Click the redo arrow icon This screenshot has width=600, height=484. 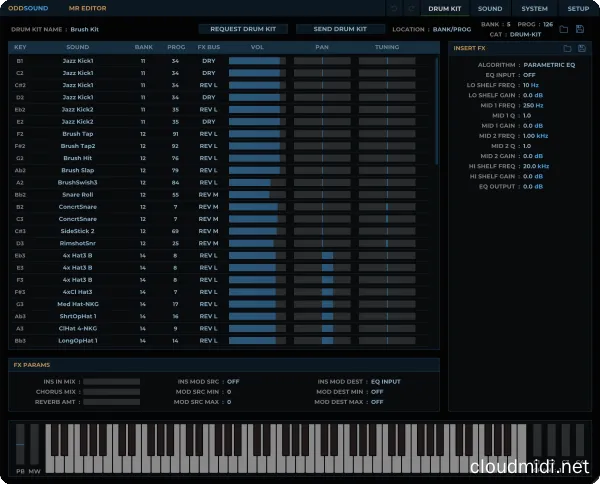click(411, 8)
